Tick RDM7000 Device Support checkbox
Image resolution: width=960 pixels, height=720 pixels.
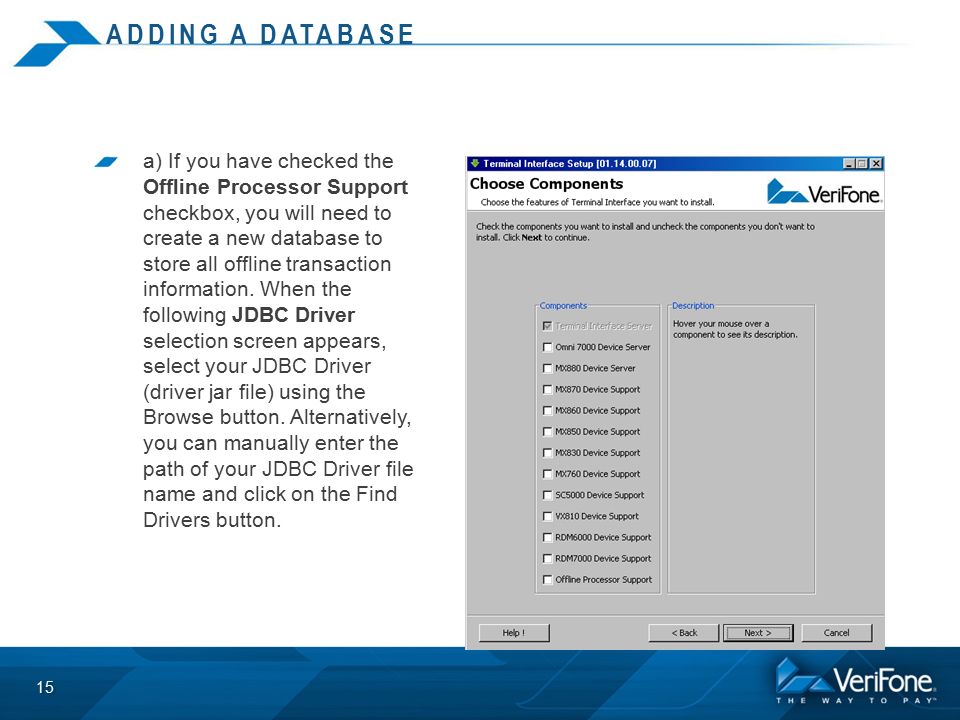click(547, 558)
